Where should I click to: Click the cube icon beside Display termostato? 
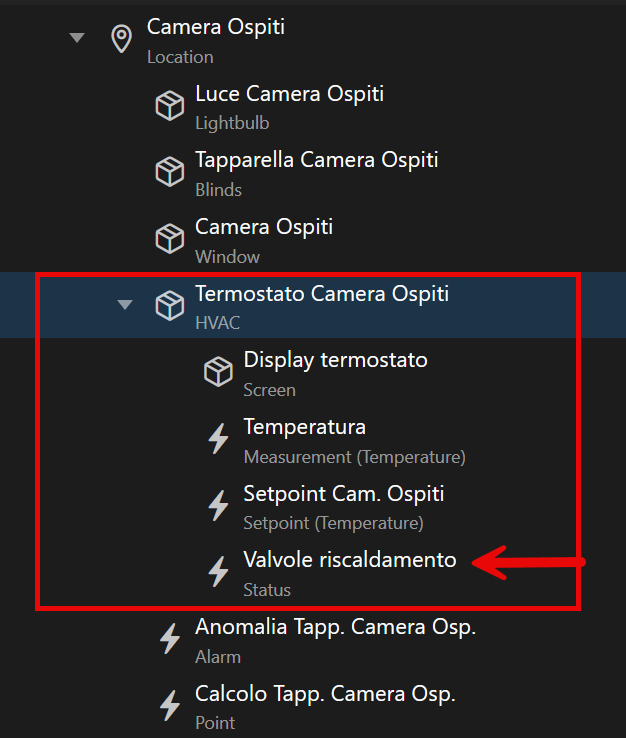[218, 372]
